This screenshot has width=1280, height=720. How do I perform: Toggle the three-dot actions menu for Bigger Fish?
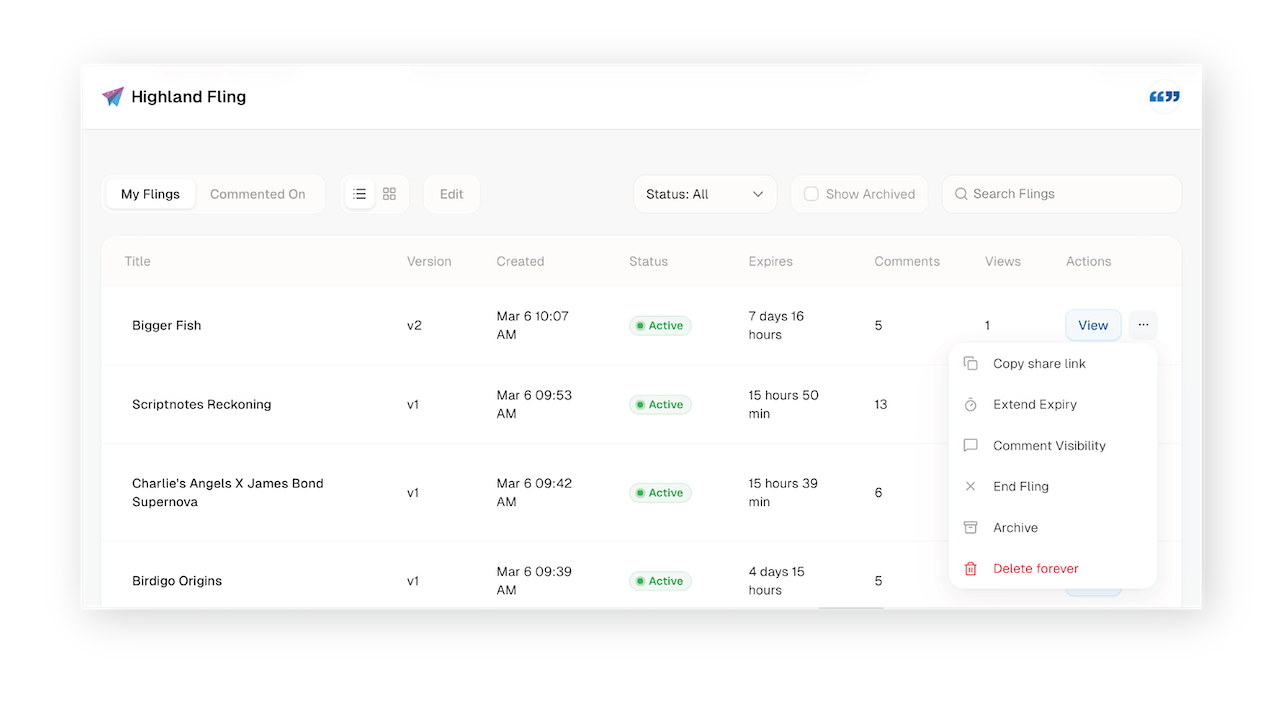pos(1143,325)
